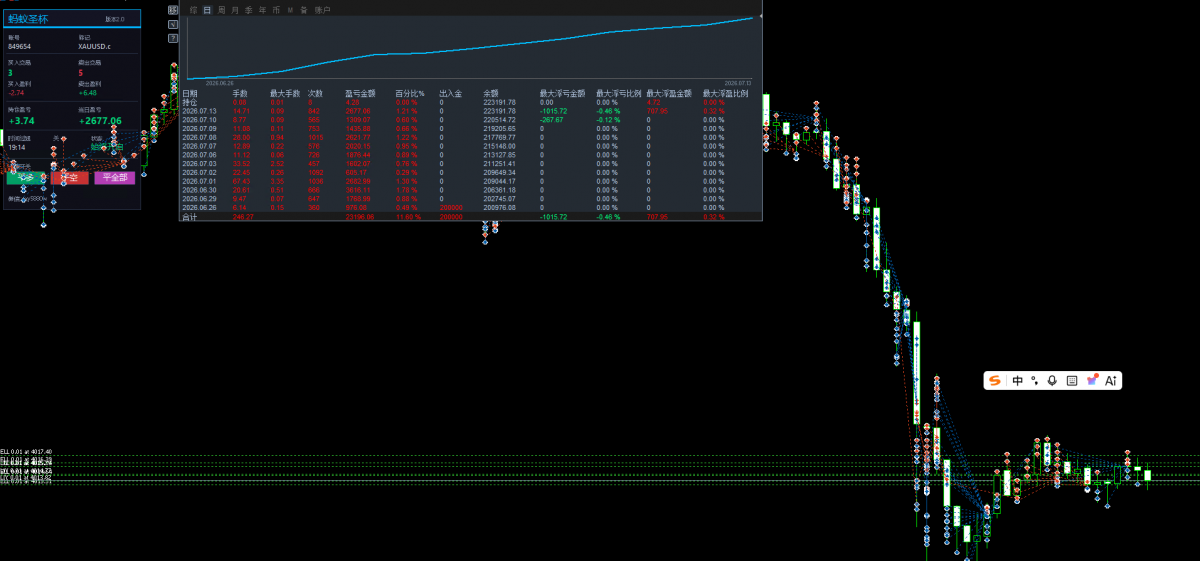
Task: Select the 周 weekly tab
Action: pos(221,10)
